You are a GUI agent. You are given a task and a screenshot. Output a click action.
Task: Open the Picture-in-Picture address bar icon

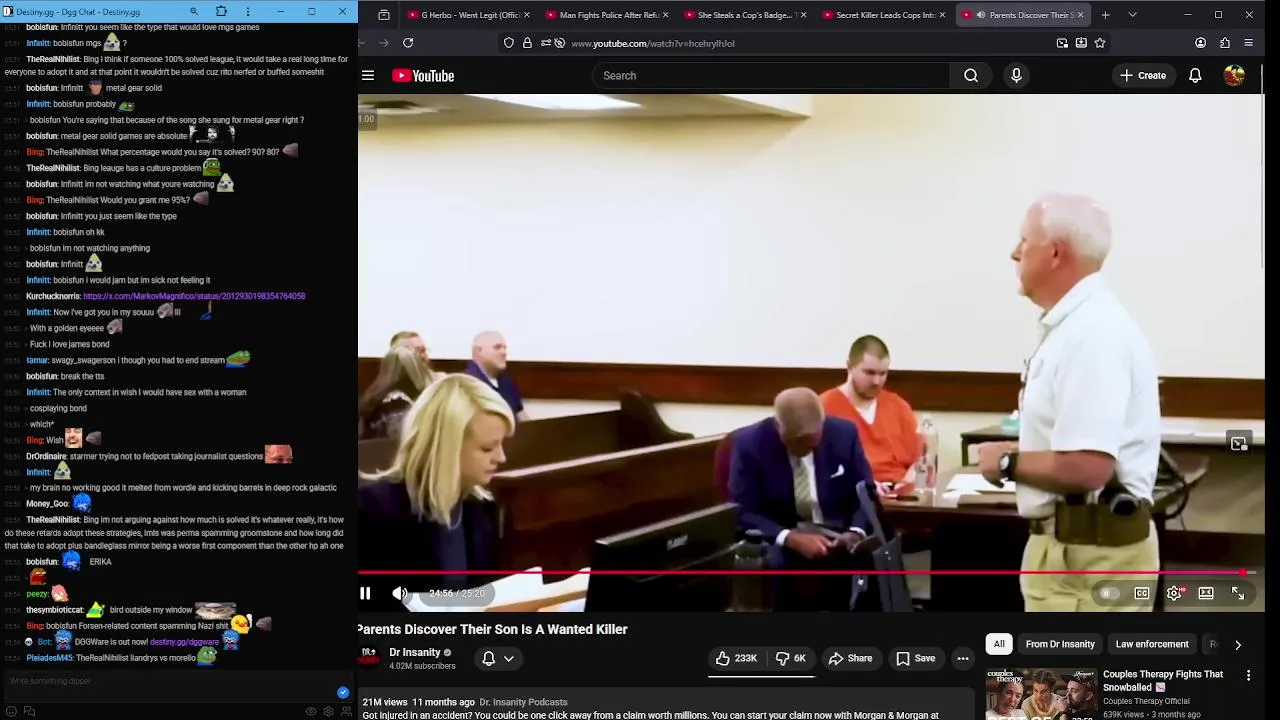click(1062, 43)
